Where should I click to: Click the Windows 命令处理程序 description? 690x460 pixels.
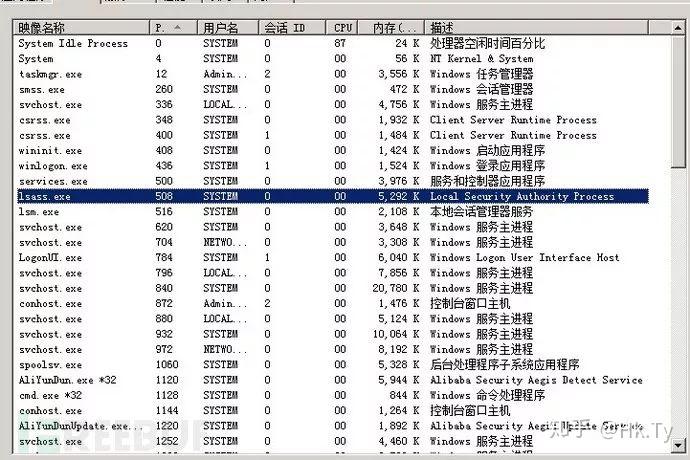[488, 395]
